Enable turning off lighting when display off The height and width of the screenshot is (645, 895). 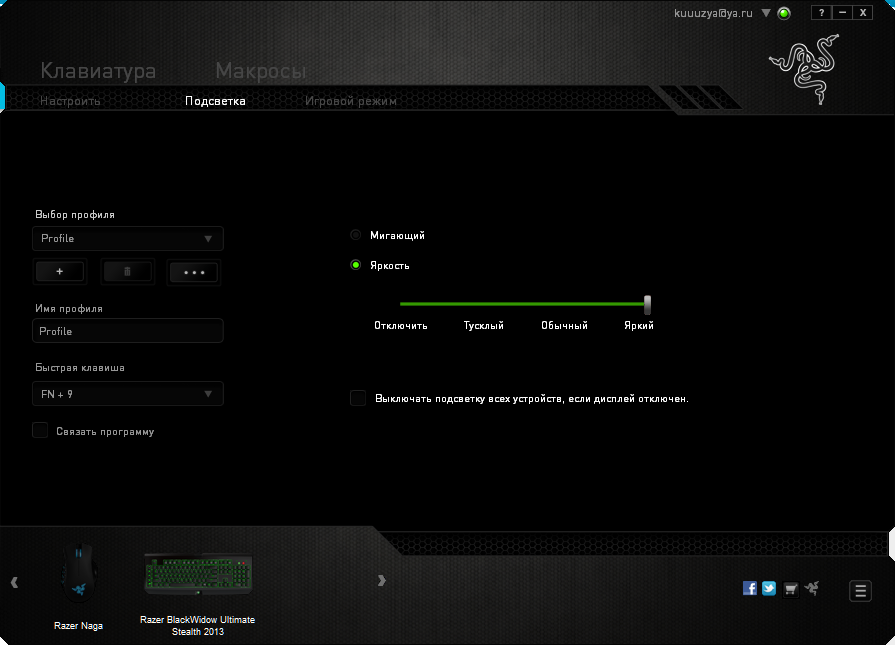358,398
